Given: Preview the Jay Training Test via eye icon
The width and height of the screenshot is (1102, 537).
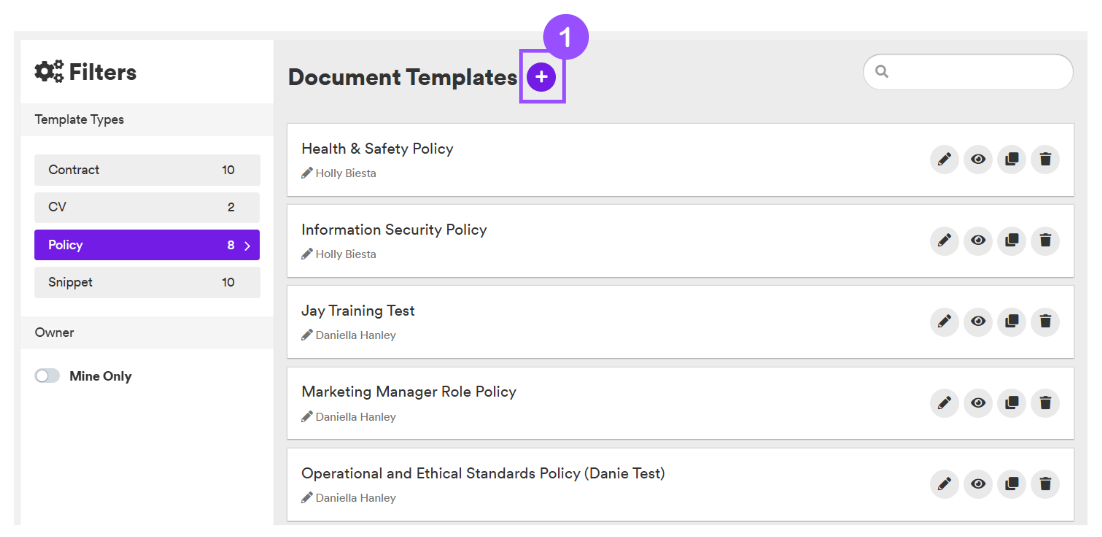Looking at the screenshot, I should [978, 321].
